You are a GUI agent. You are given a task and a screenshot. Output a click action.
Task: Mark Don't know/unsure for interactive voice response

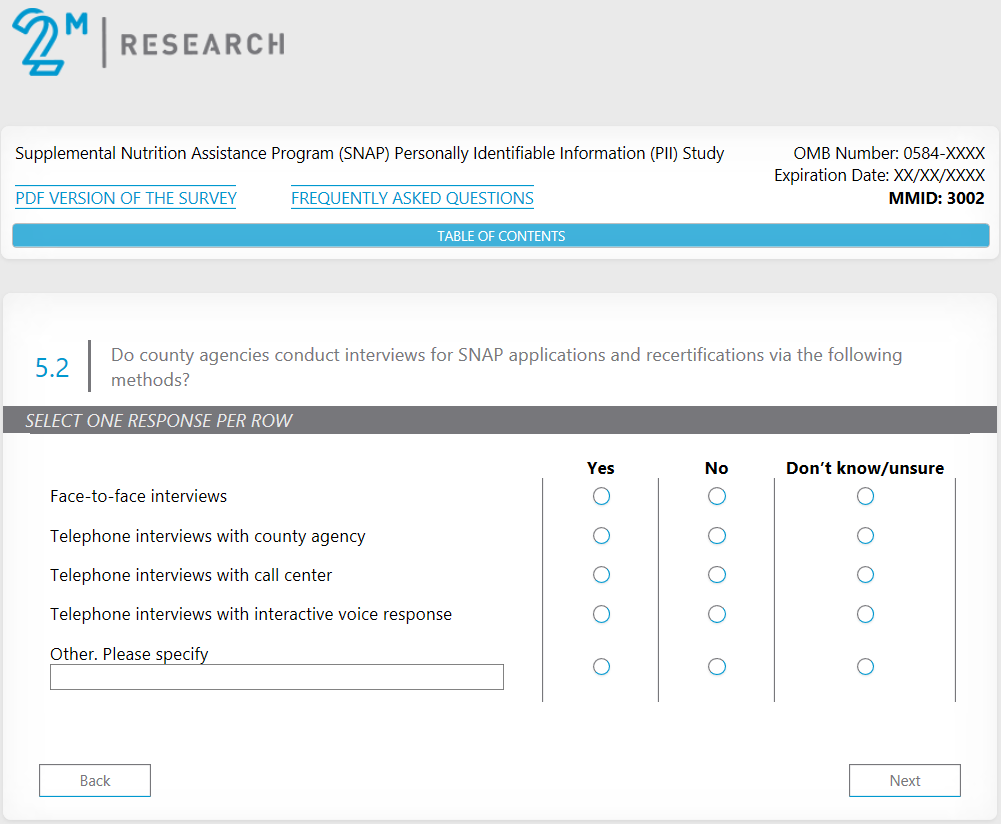[865, 614]
